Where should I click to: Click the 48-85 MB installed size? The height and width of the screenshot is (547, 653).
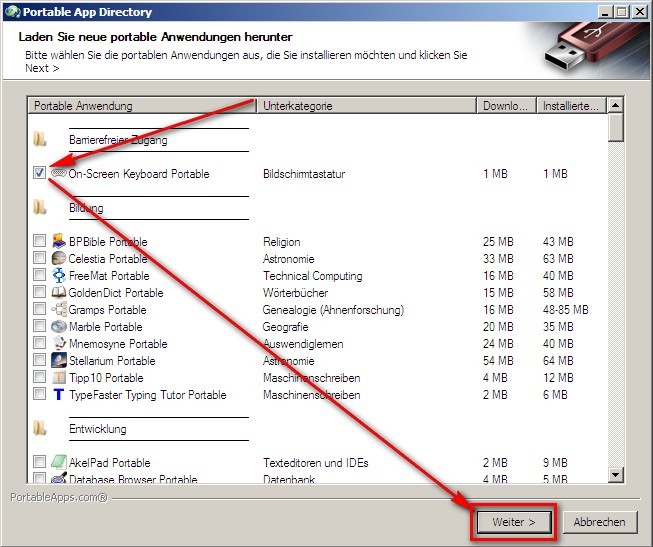pyautogui.click(x=566, y=310)
